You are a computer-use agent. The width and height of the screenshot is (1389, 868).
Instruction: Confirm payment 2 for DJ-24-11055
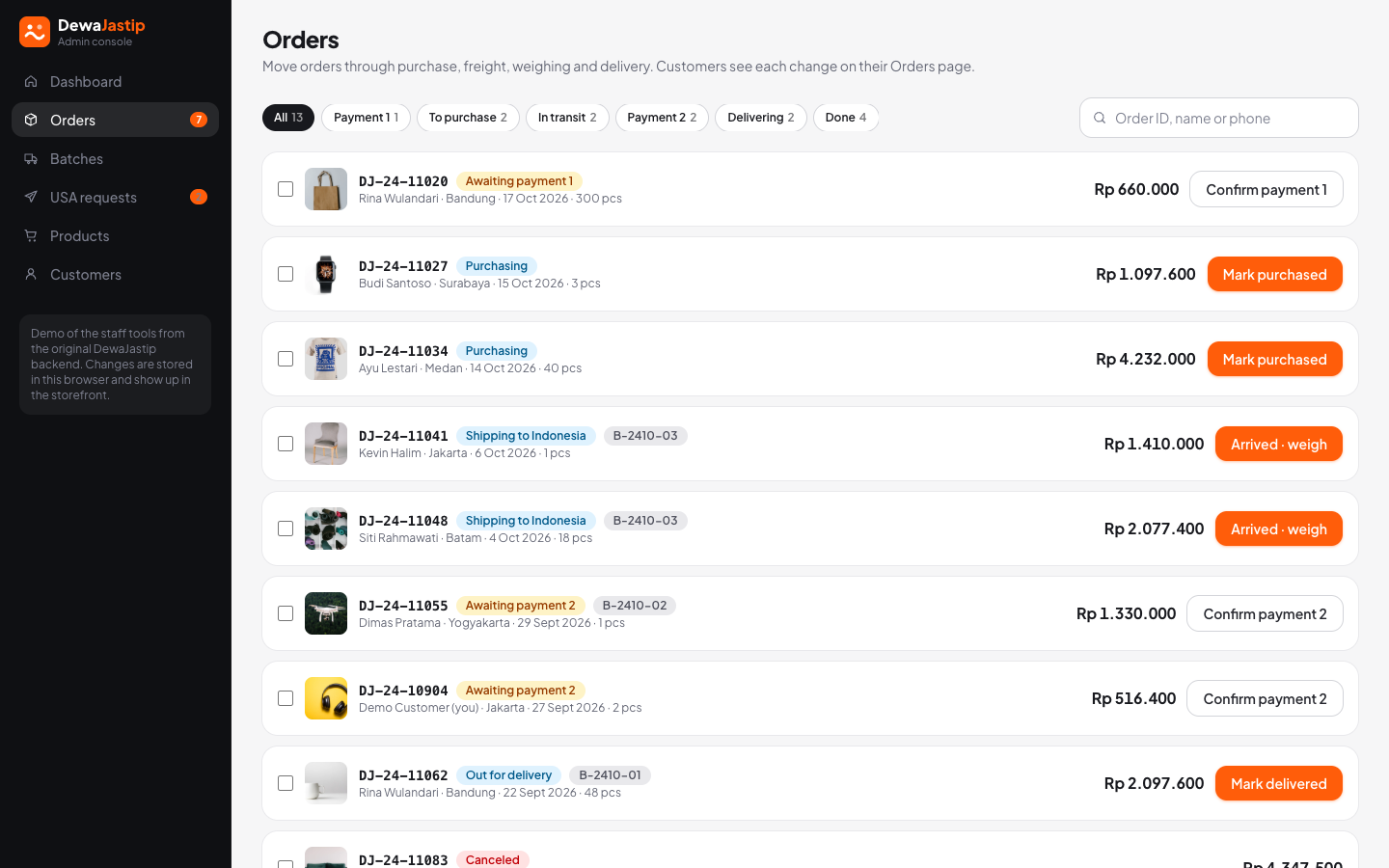pyautogui.click(x=1265, y=613)
